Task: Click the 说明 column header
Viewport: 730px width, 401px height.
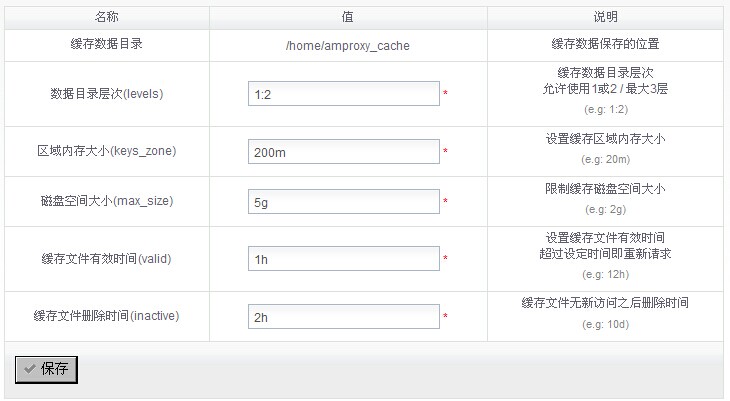Action: (x=605, y=17)
